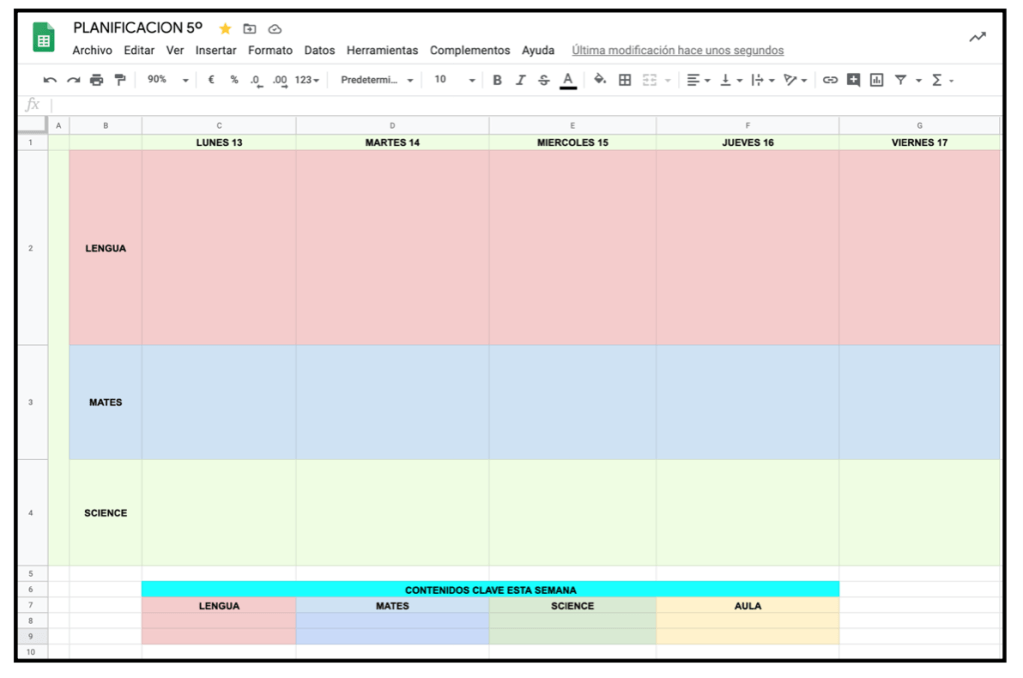Open the 90% zoom dropdown
The image size is (1023, 678).
(x=167, y=80)
